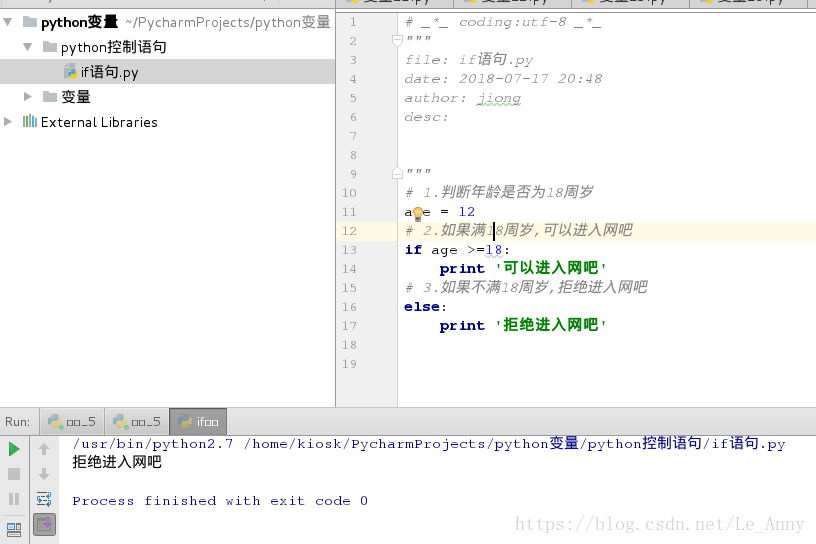
Task: Click the folder icon beside 变量
Action: pos(49,96)
